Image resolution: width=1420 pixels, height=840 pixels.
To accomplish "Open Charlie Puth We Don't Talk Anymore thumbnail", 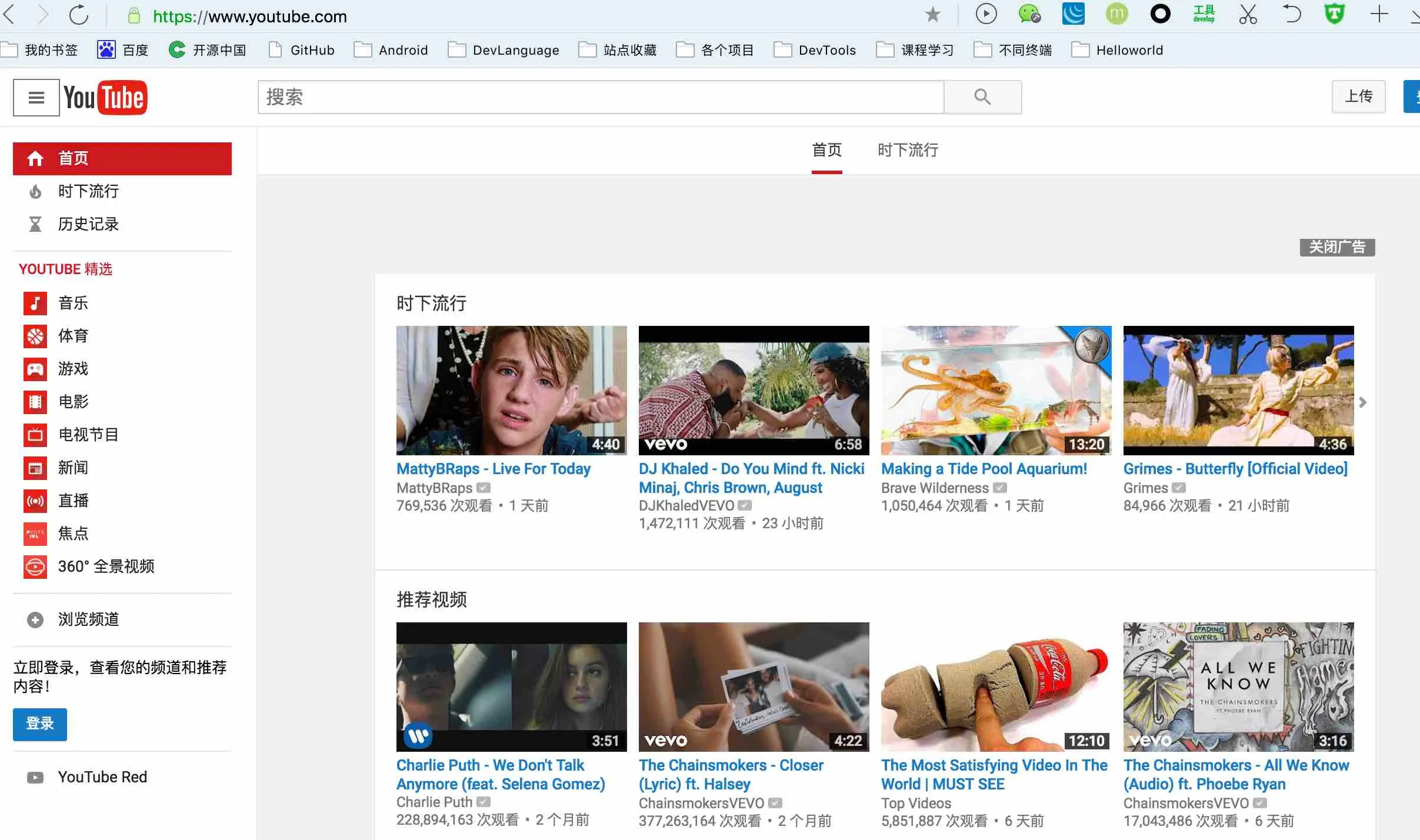I will tap(512, 687).
